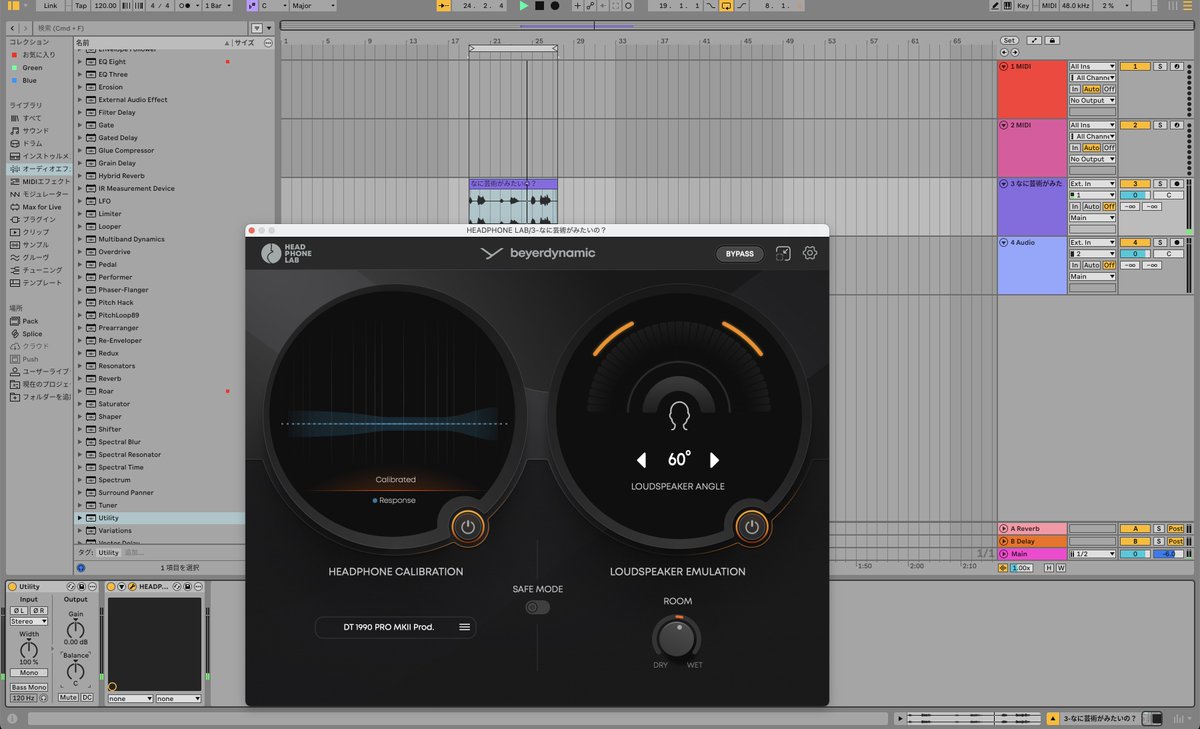Select Blue collection in browser

click(x=29, y=81)
